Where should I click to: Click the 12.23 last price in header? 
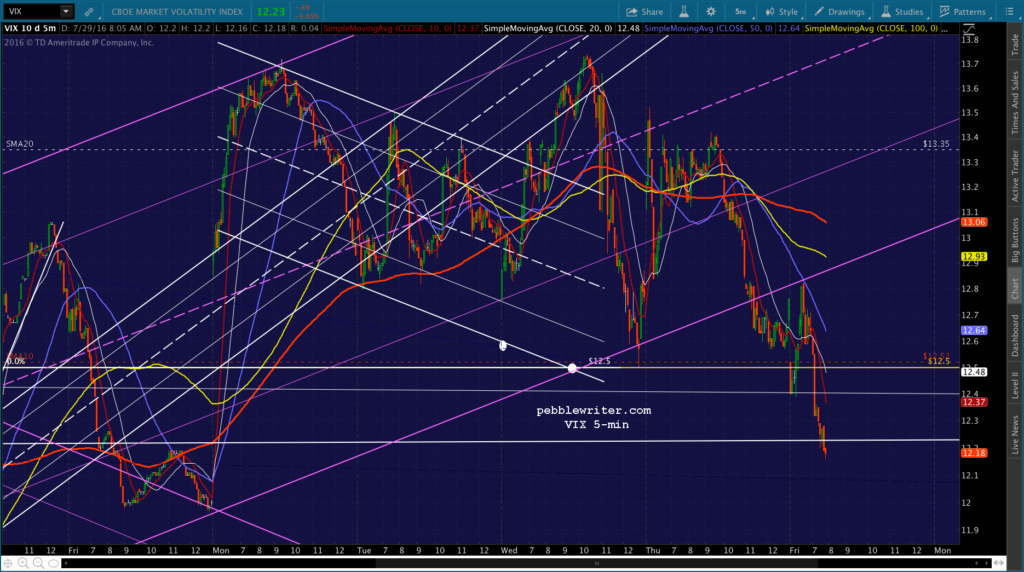pos(270,12)
